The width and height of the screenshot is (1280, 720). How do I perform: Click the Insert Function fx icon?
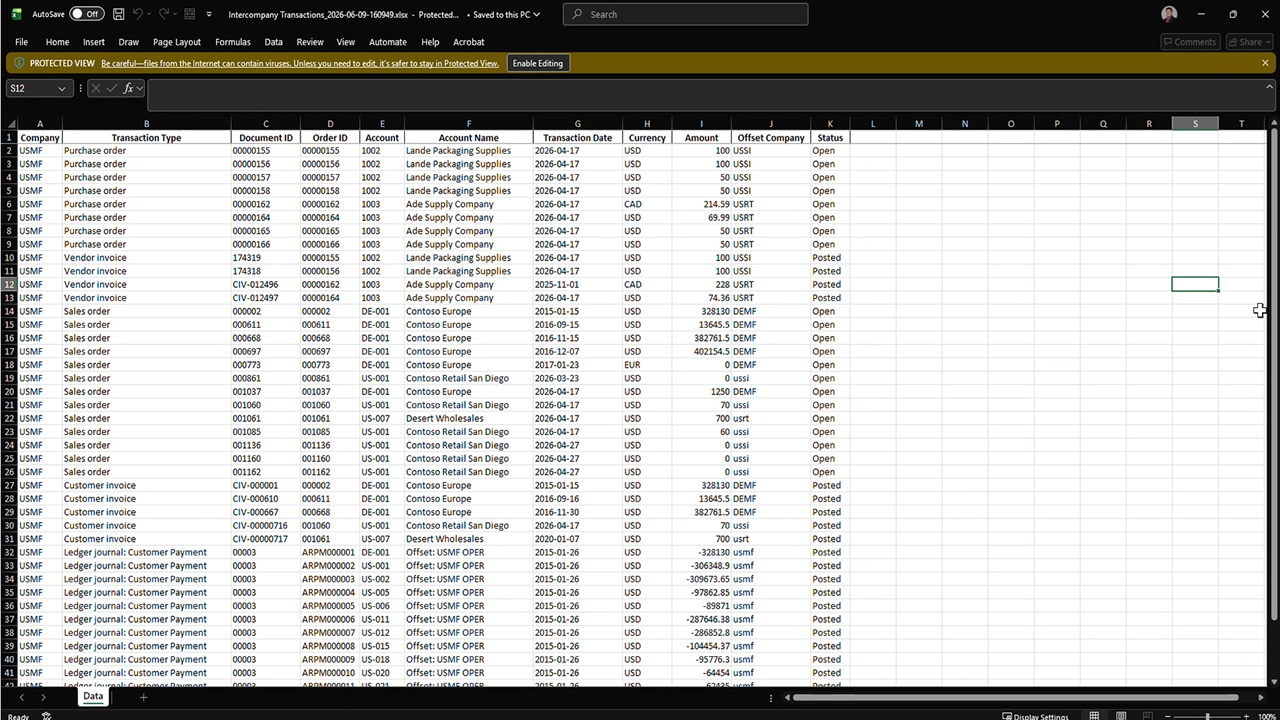point(128,88)
